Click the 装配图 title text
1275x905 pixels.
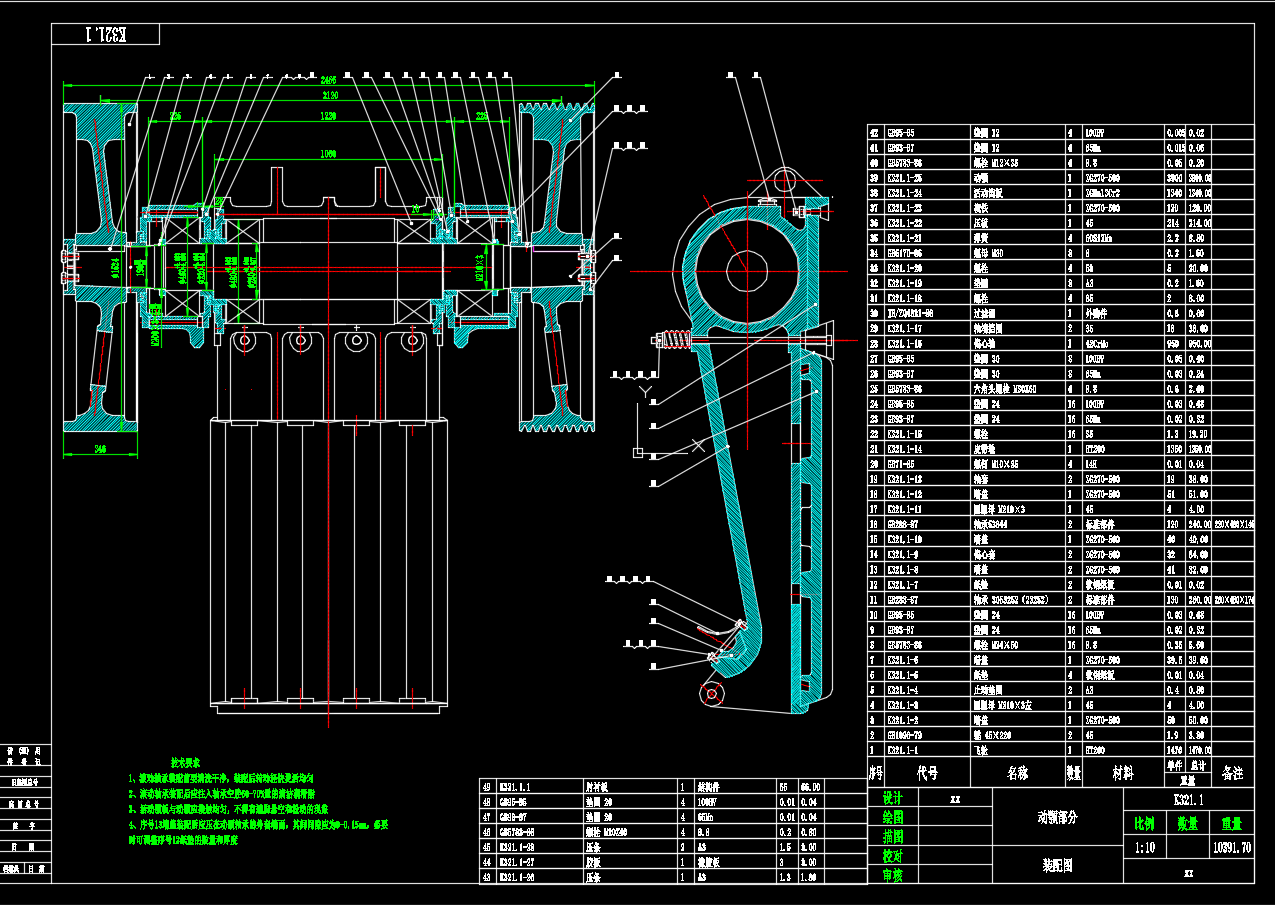[1056, 866]
